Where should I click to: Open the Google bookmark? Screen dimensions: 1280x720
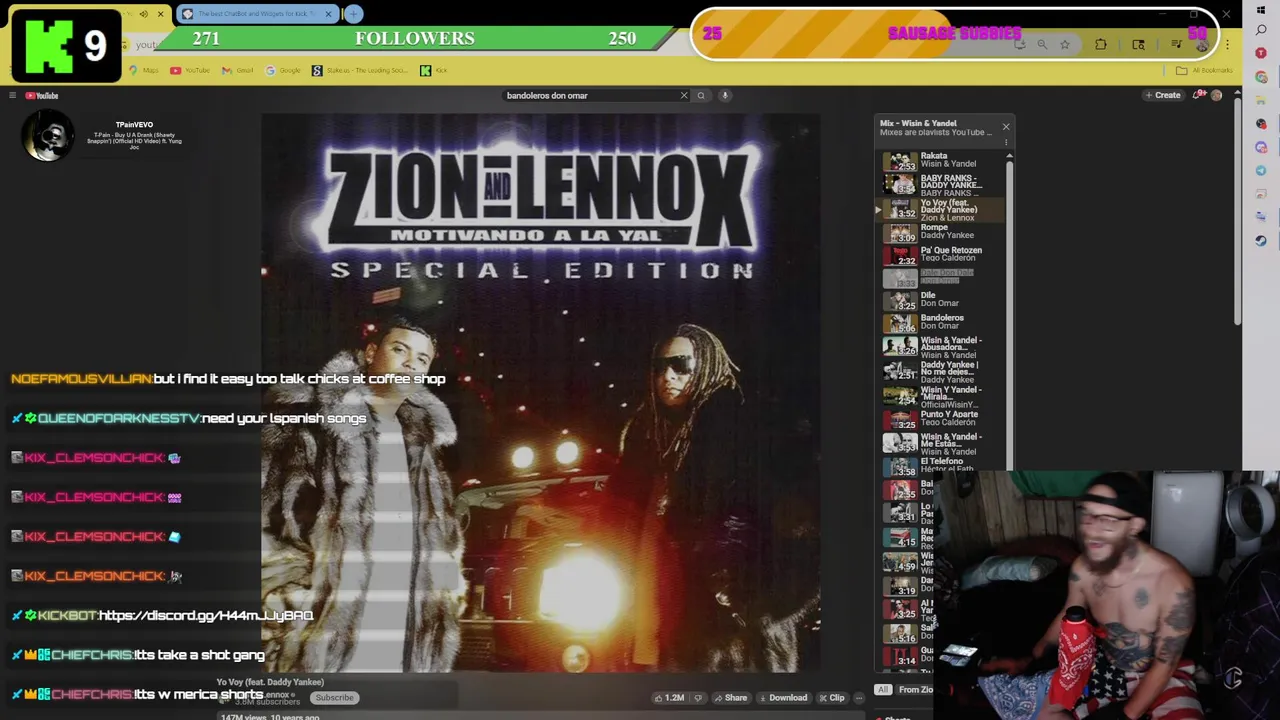[284, 70]
